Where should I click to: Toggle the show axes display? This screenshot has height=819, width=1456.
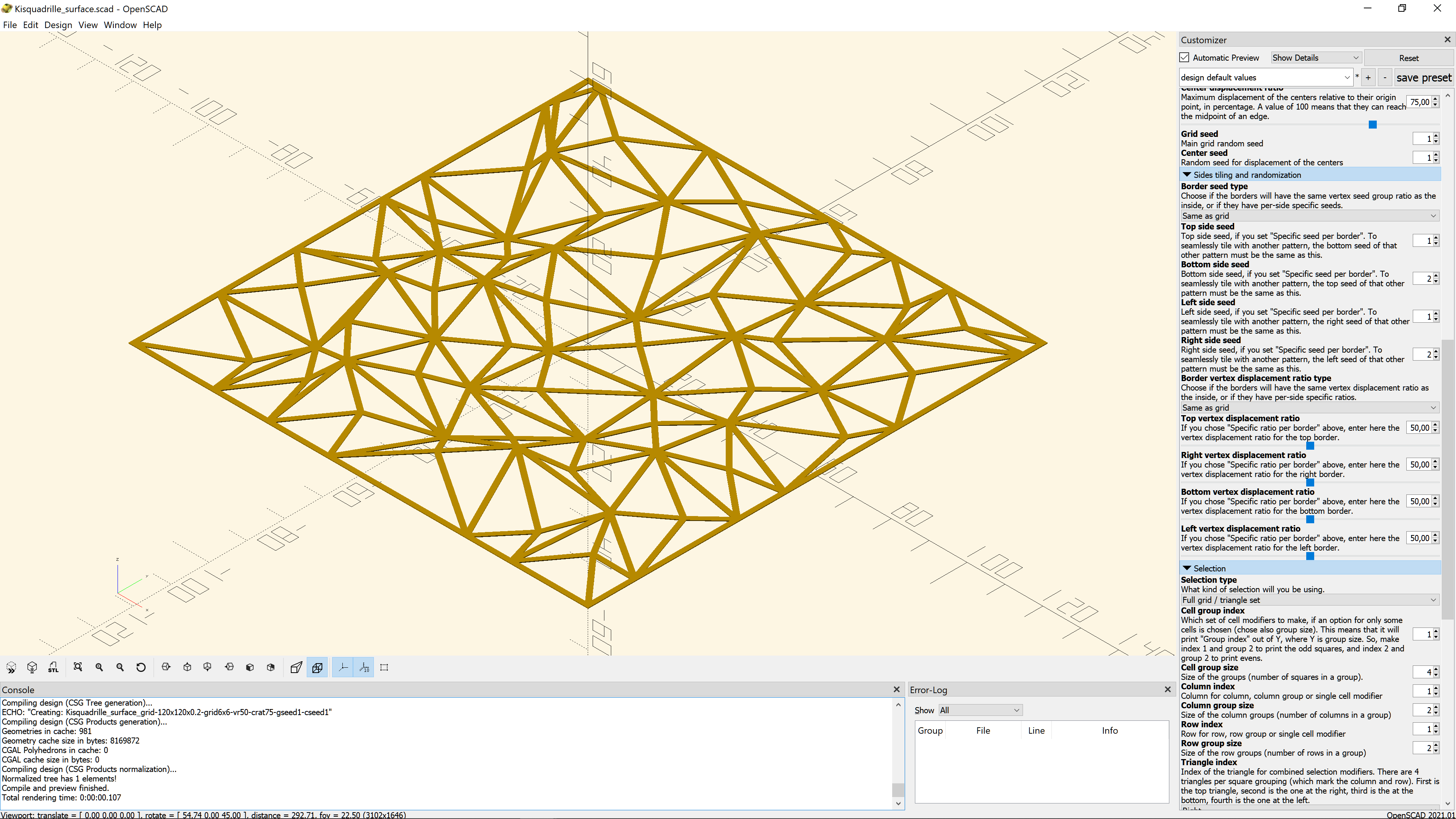coord(342,667)
